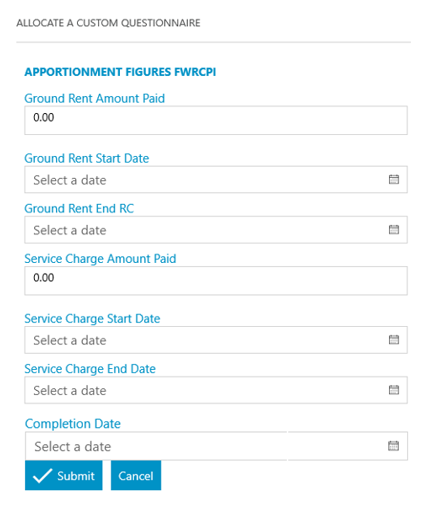This screenshot has height=506, width=427.
Task: Open calendar picker for Service Charge End Date
Action: (394, 390)
